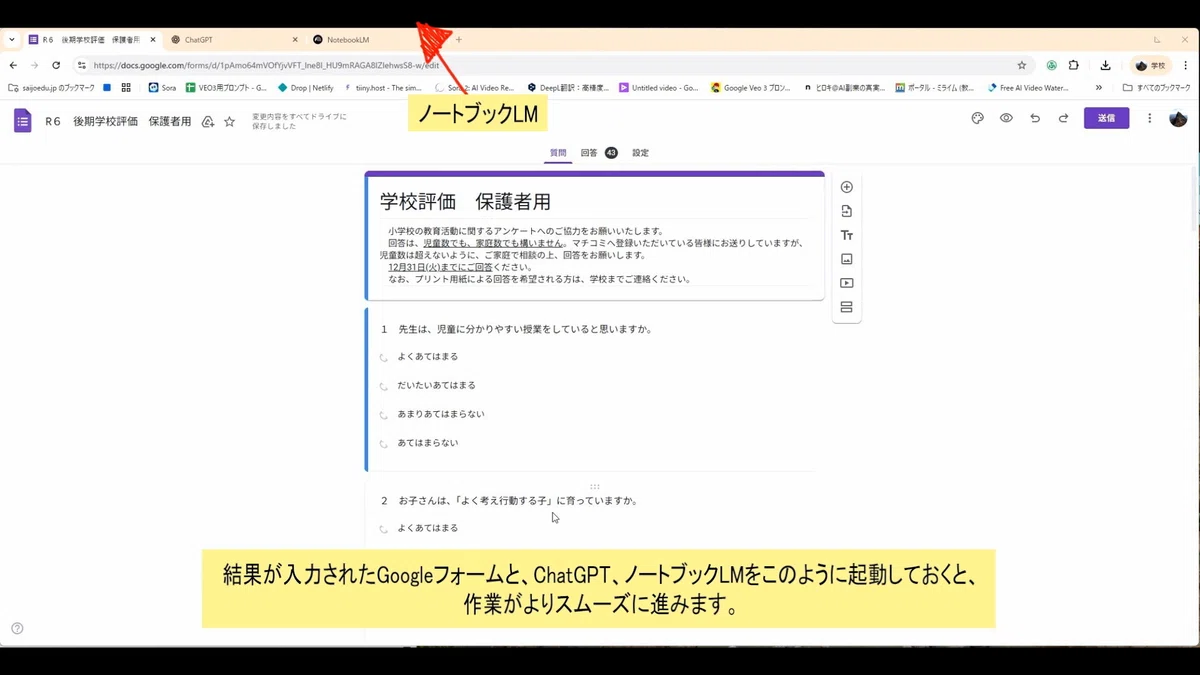Switch to the 質問 tab

pos(558,153)
